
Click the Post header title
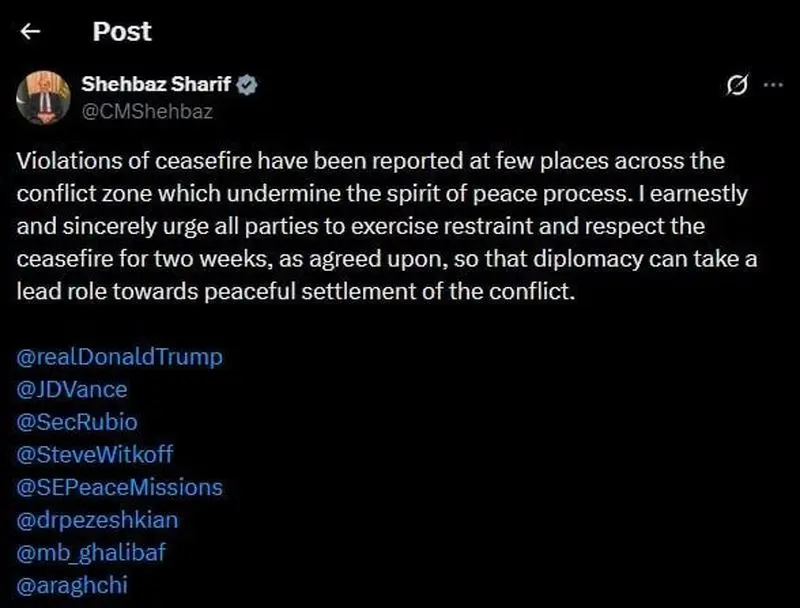point(121,32)
